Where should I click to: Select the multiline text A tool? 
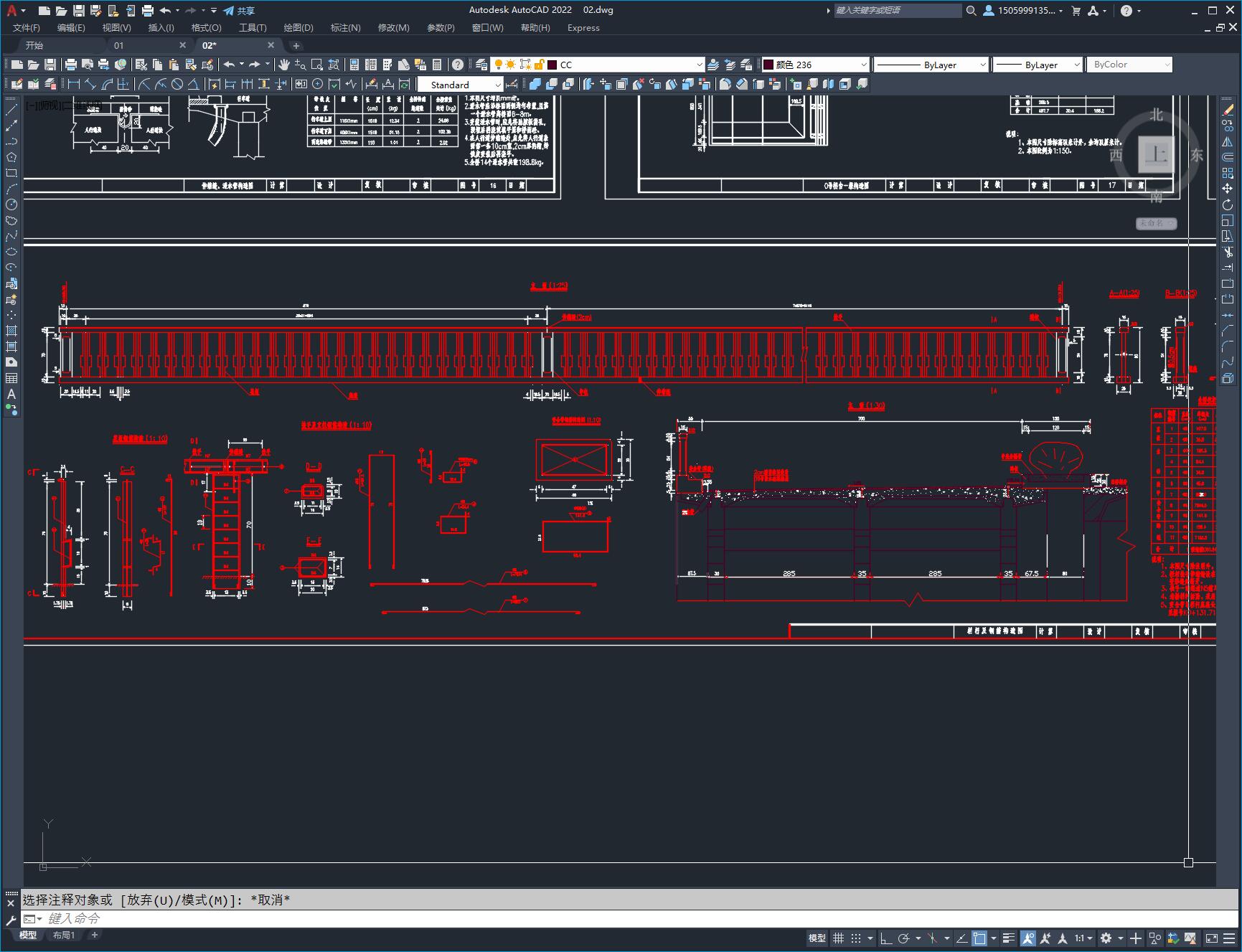[11, 394]
